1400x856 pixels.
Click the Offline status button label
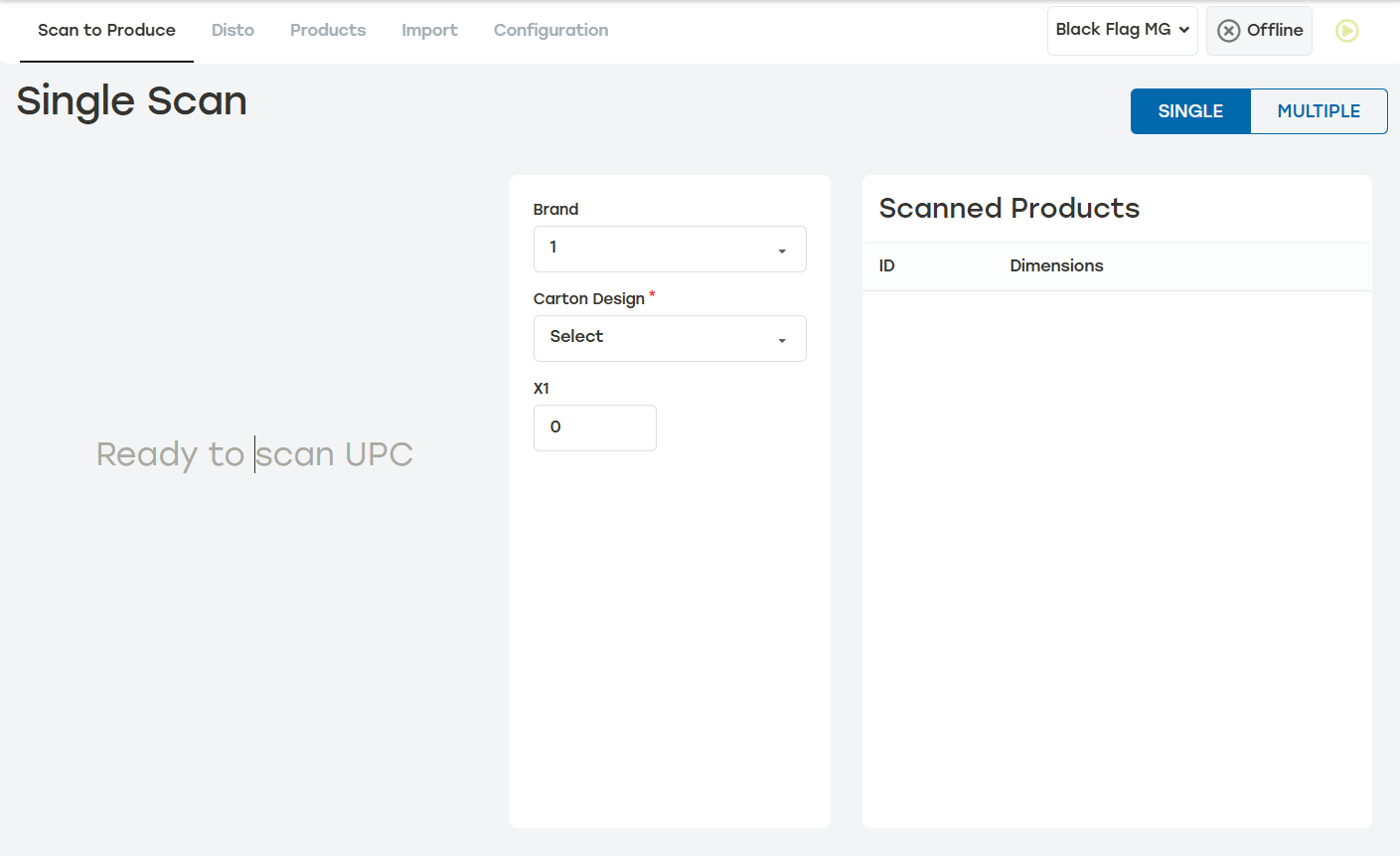tap(1275, 30)
